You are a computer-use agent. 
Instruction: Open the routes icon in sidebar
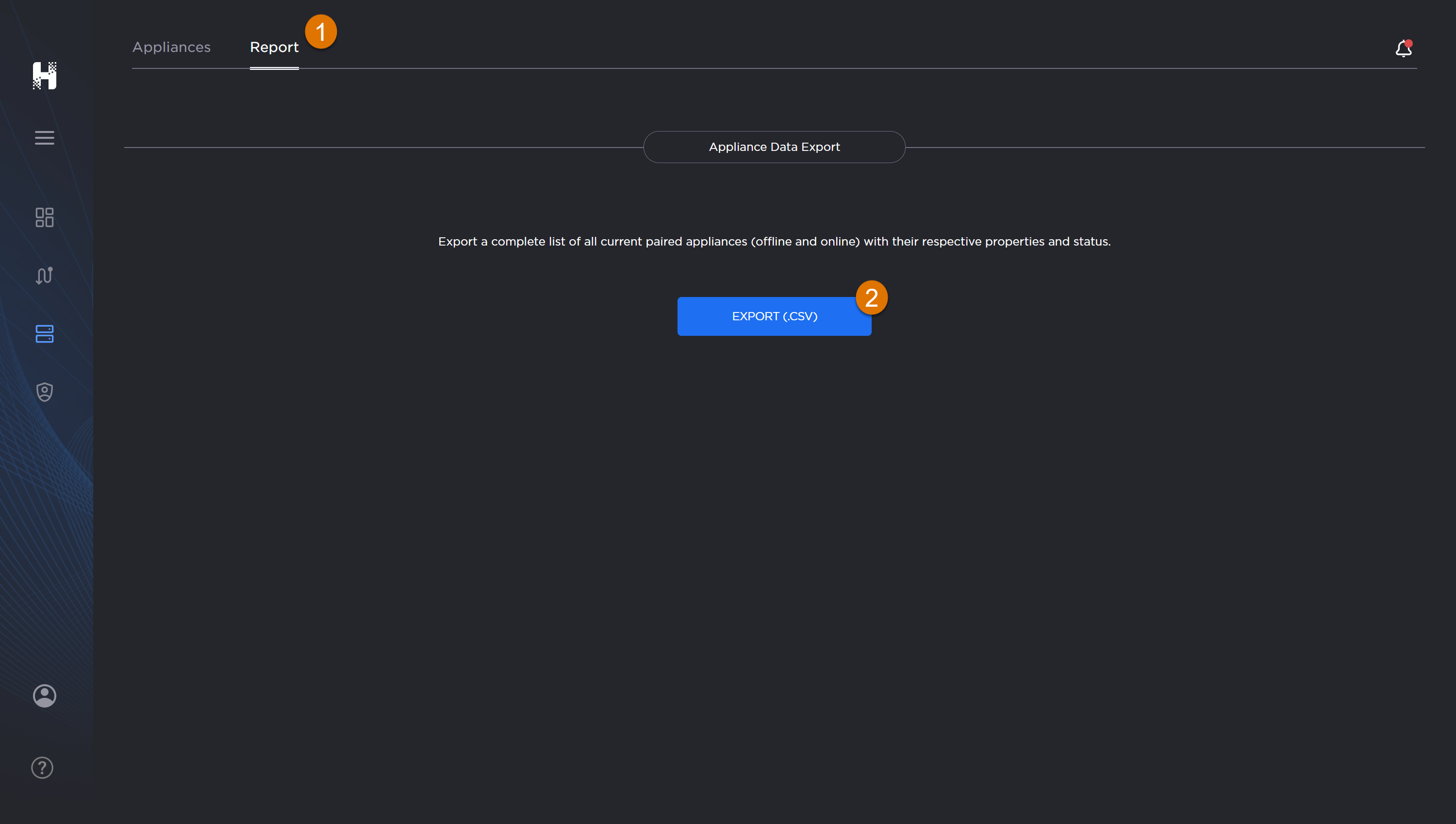click(x=44, y=276)
